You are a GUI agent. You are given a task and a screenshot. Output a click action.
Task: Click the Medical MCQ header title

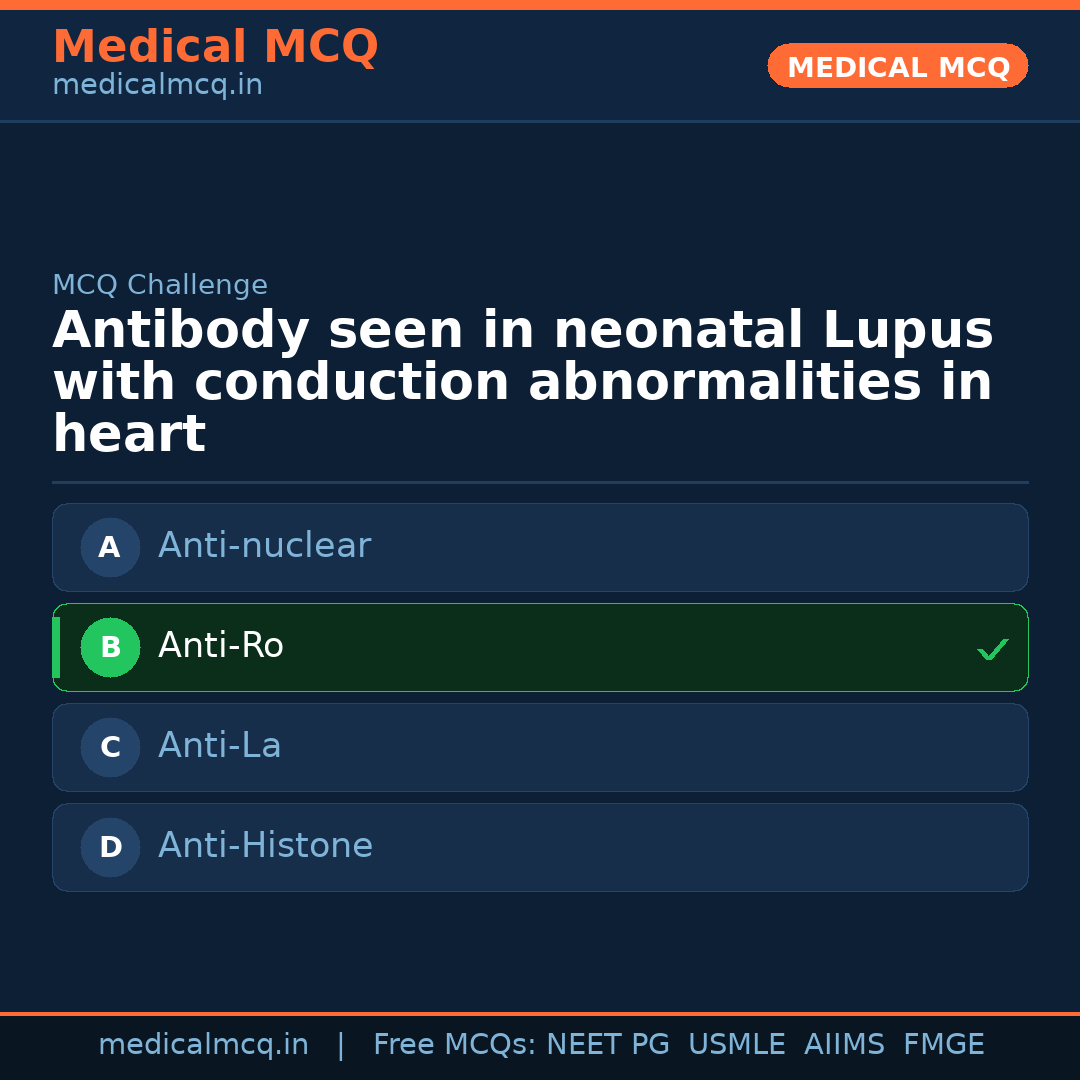point(215,47)
